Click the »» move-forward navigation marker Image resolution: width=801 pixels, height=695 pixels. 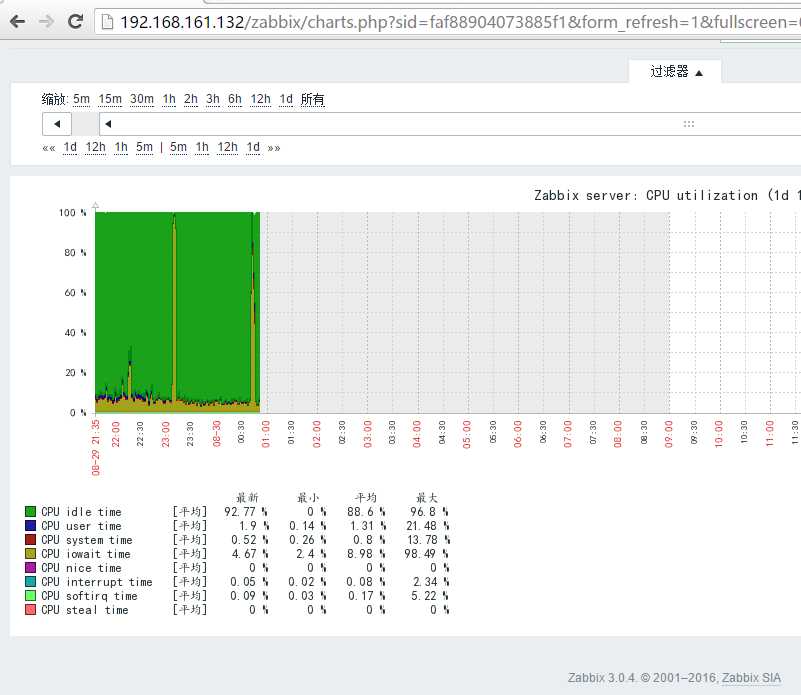pyautogui.click(x=274, y=148)
